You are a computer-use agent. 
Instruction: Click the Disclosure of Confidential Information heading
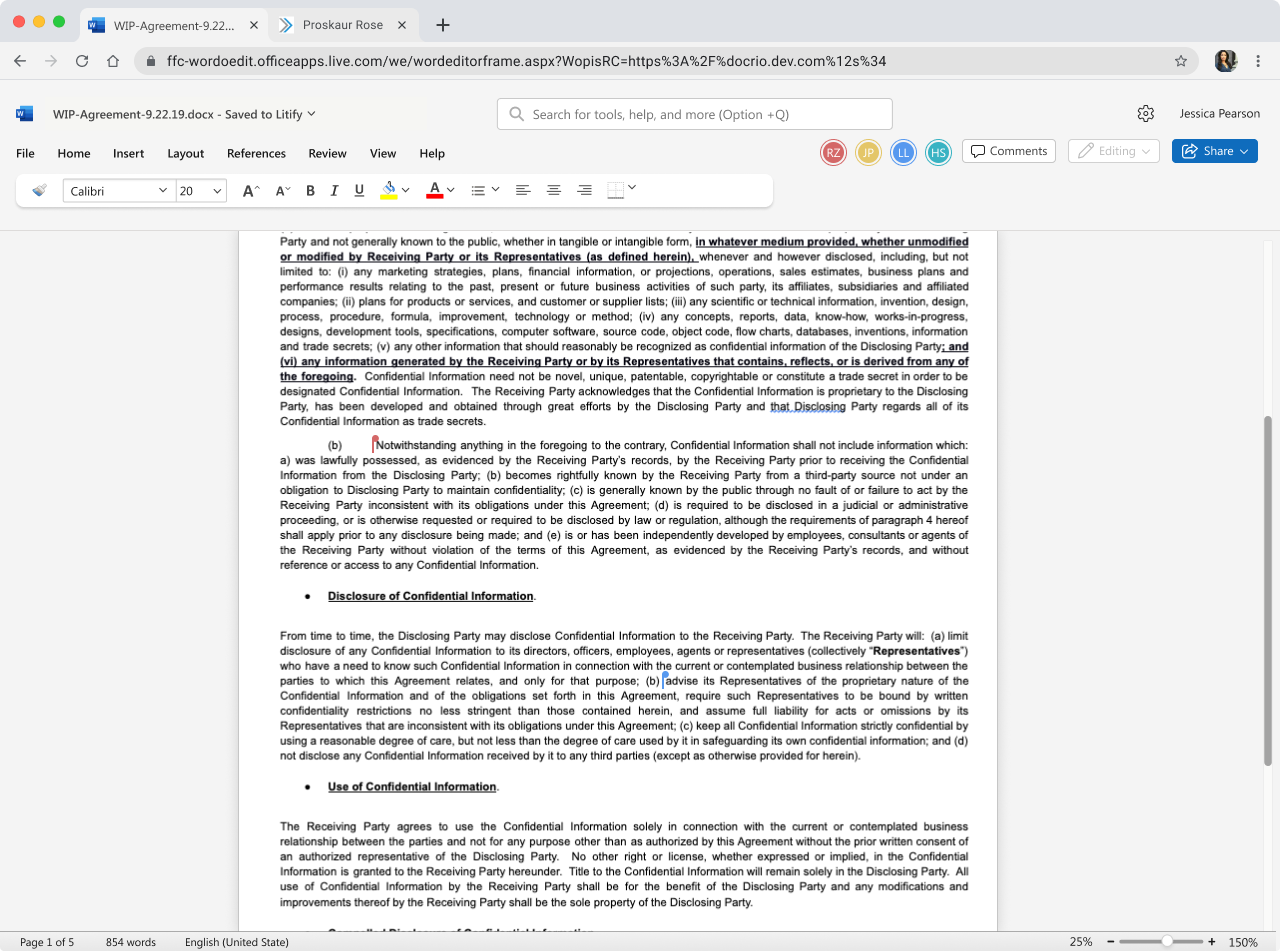coord(431,596)
